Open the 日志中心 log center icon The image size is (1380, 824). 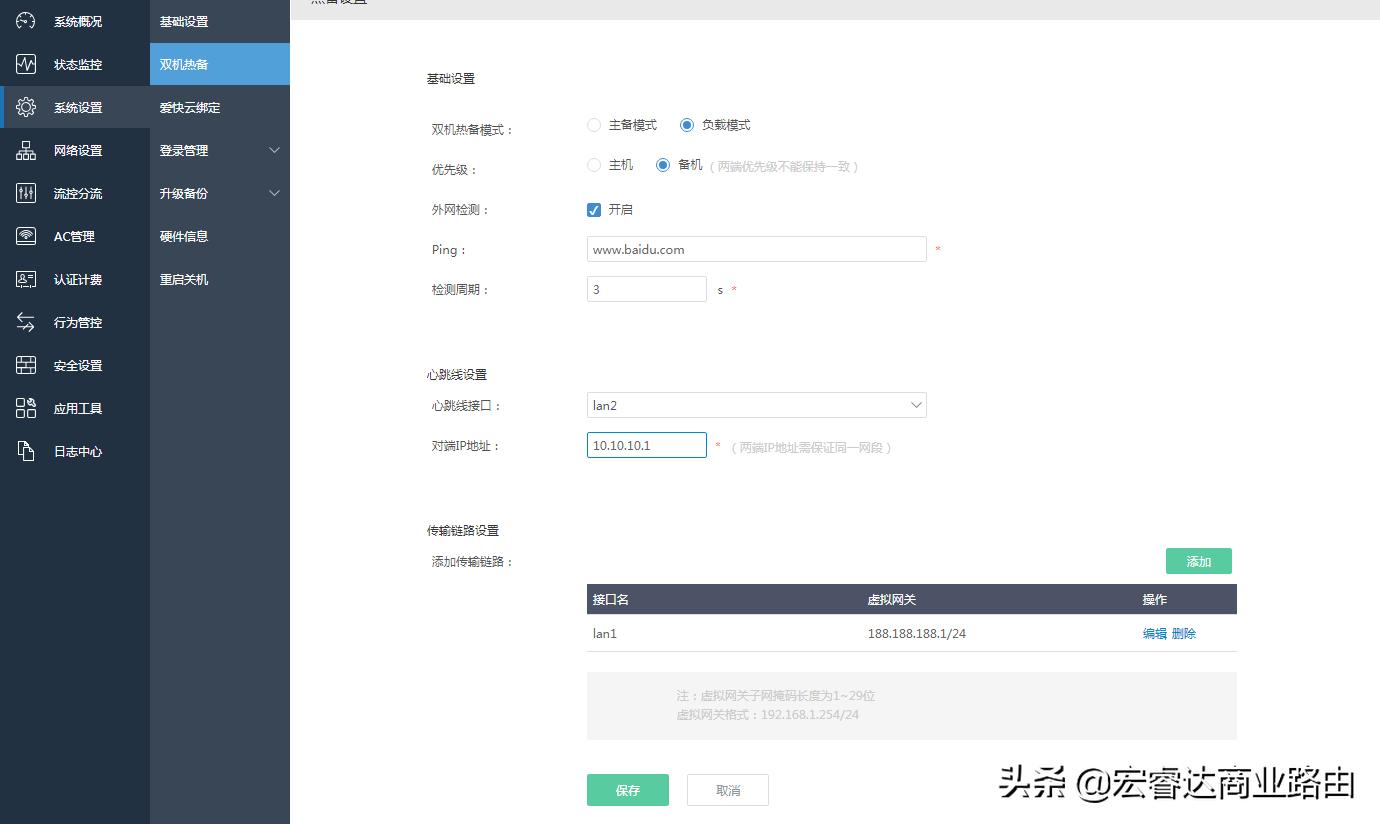pos(26,451)
